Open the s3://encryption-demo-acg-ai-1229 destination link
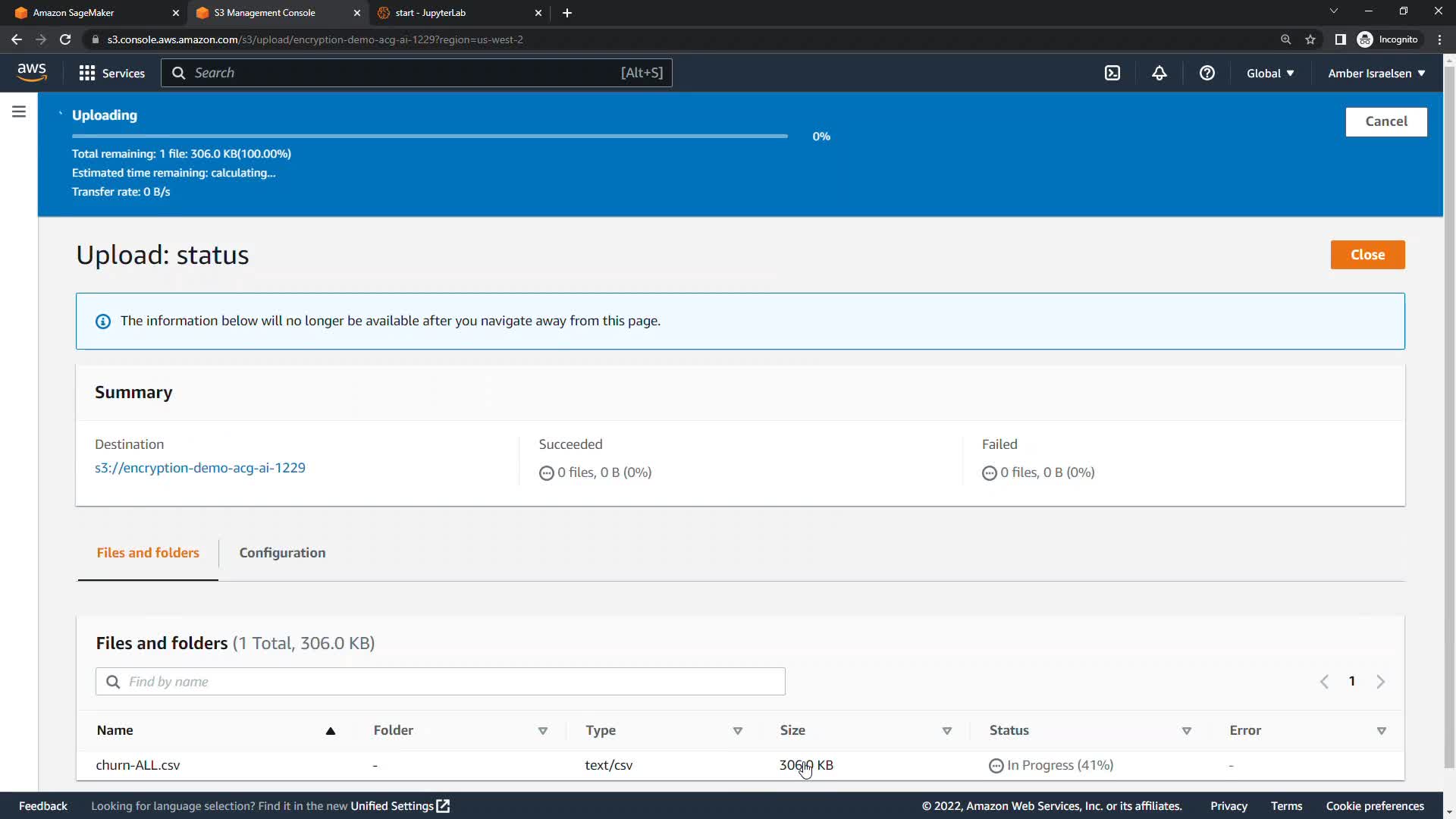1456x819 pixels. 199,468
